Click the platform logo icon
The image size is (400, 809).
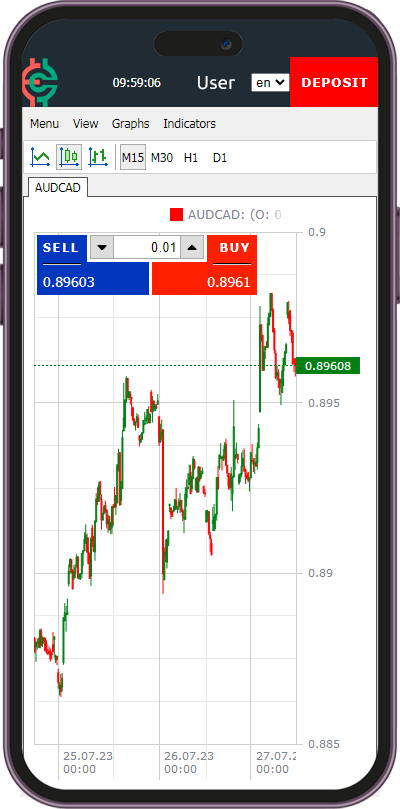[x=40, y=83]
